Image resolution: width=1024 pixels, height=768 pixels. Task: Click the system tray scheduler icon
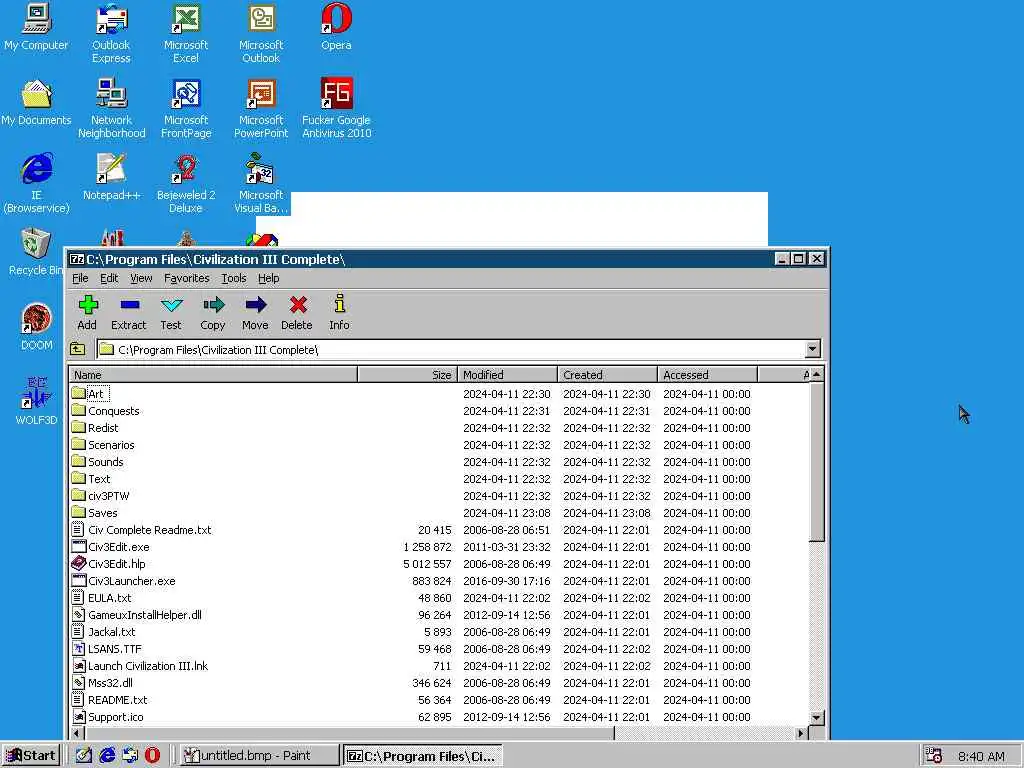click(934, 756)
